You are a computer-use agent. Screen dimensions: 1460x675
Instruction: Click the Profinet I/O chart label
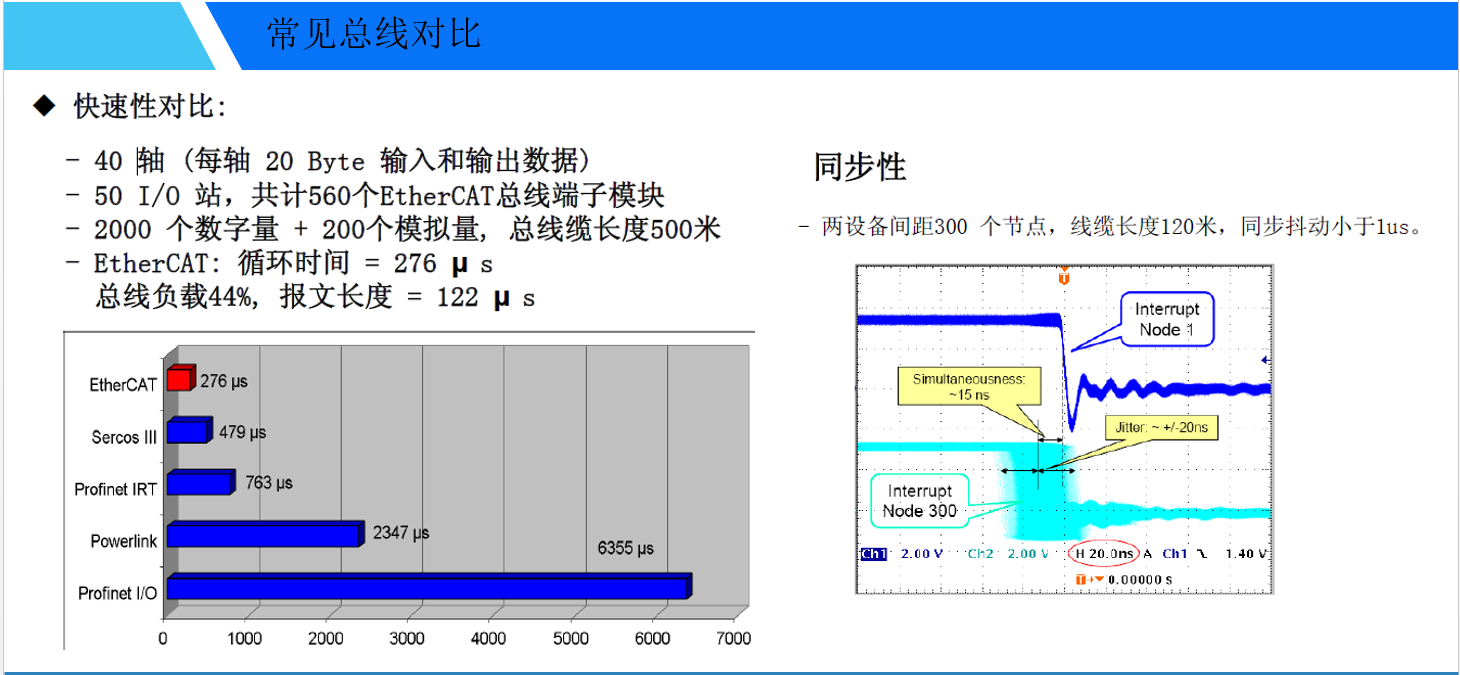(118, 593)
